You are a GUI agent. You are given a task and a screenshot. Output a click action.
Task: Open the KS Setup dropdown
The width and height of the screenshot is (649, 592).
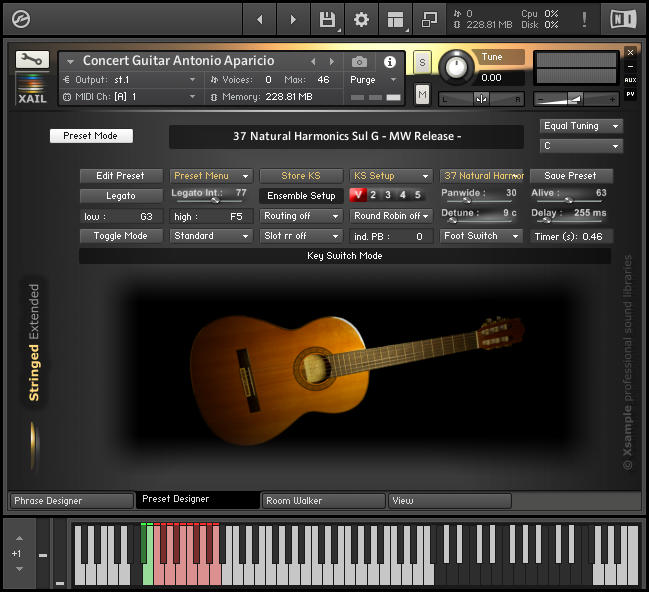point(391,176)
